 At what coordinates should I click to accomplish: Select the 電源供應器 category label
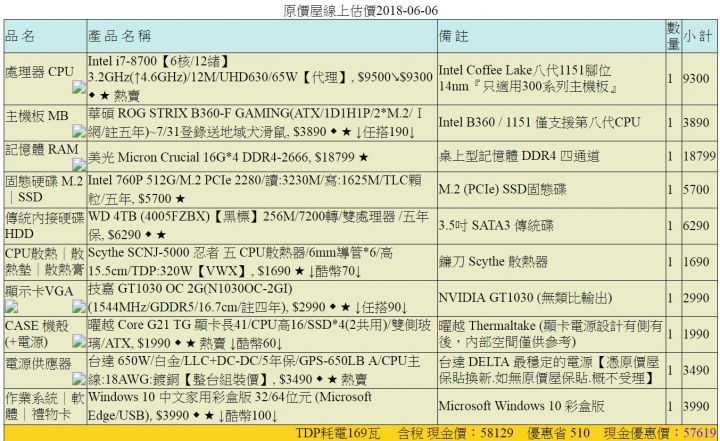[38, 364]
